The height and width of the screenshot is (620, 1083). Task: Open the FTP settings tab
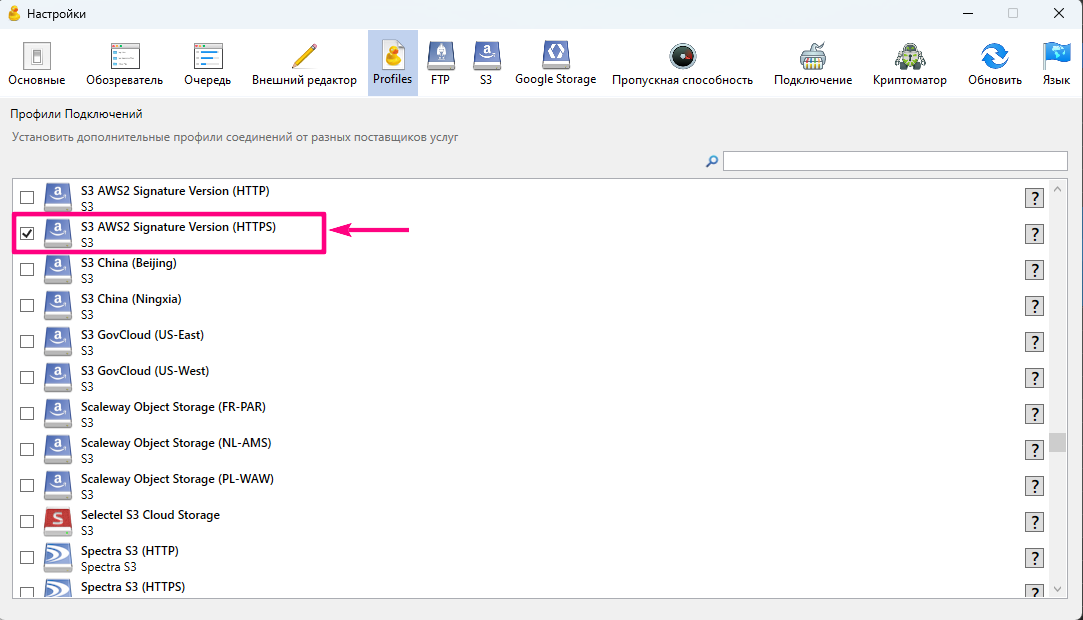(x=440, y=64)
